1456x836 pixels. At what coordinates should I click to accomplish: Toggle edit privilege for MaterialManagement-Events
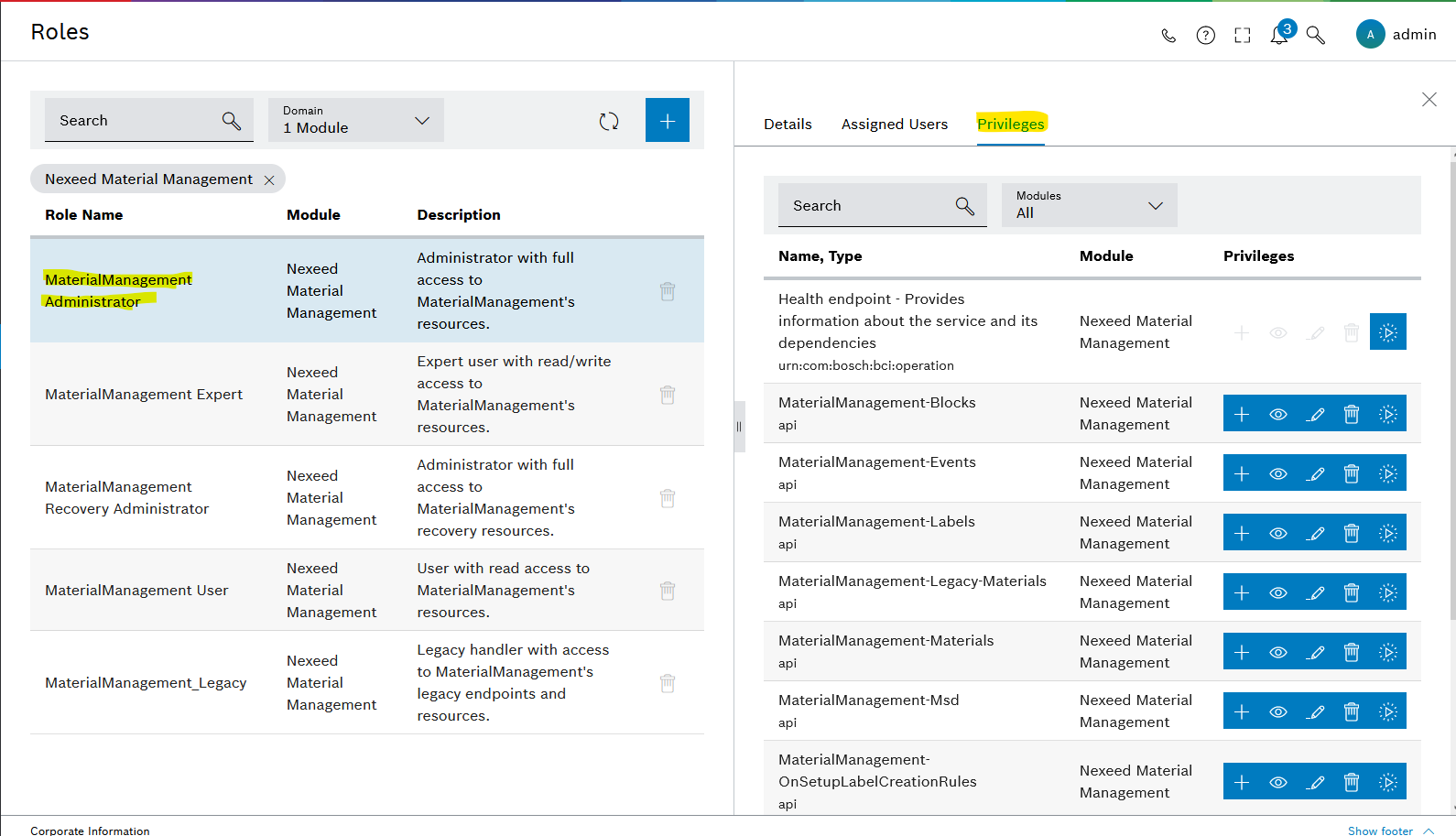(1315, 473)
